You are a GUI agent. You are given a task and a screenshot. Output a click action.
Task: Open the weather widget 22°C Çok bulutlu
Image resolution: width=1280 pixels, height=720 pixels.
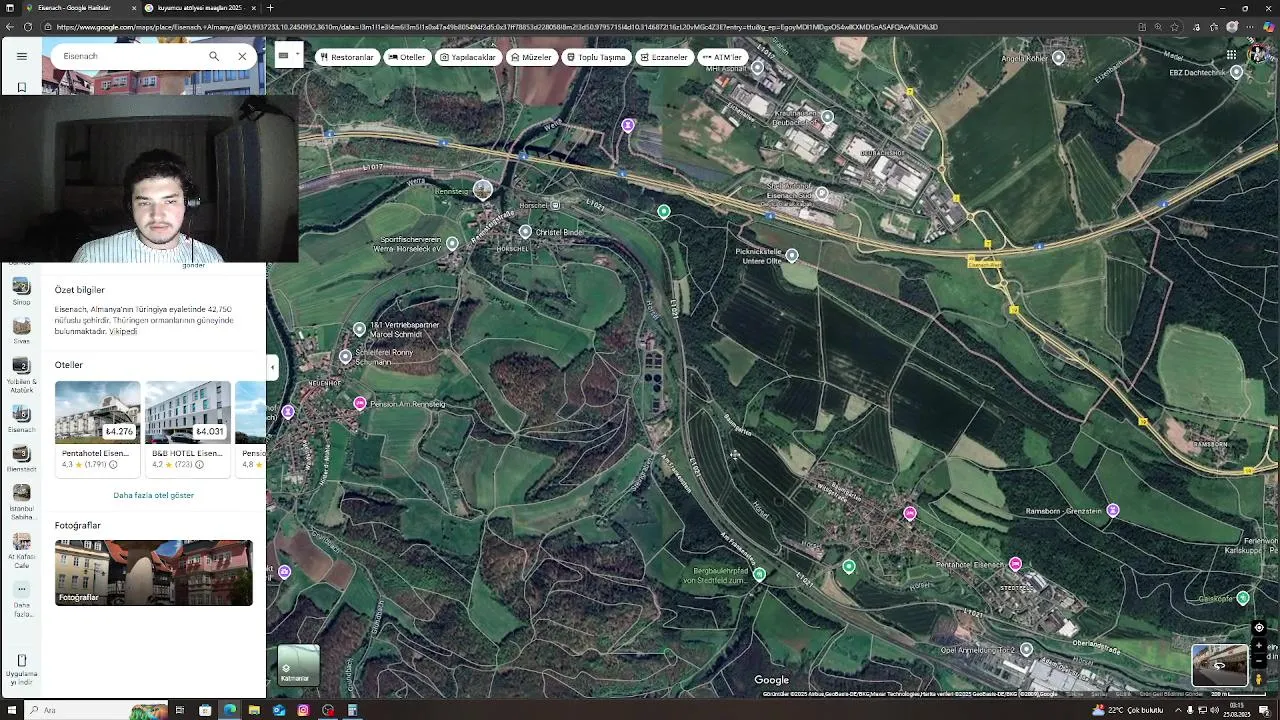(1128, 710)
